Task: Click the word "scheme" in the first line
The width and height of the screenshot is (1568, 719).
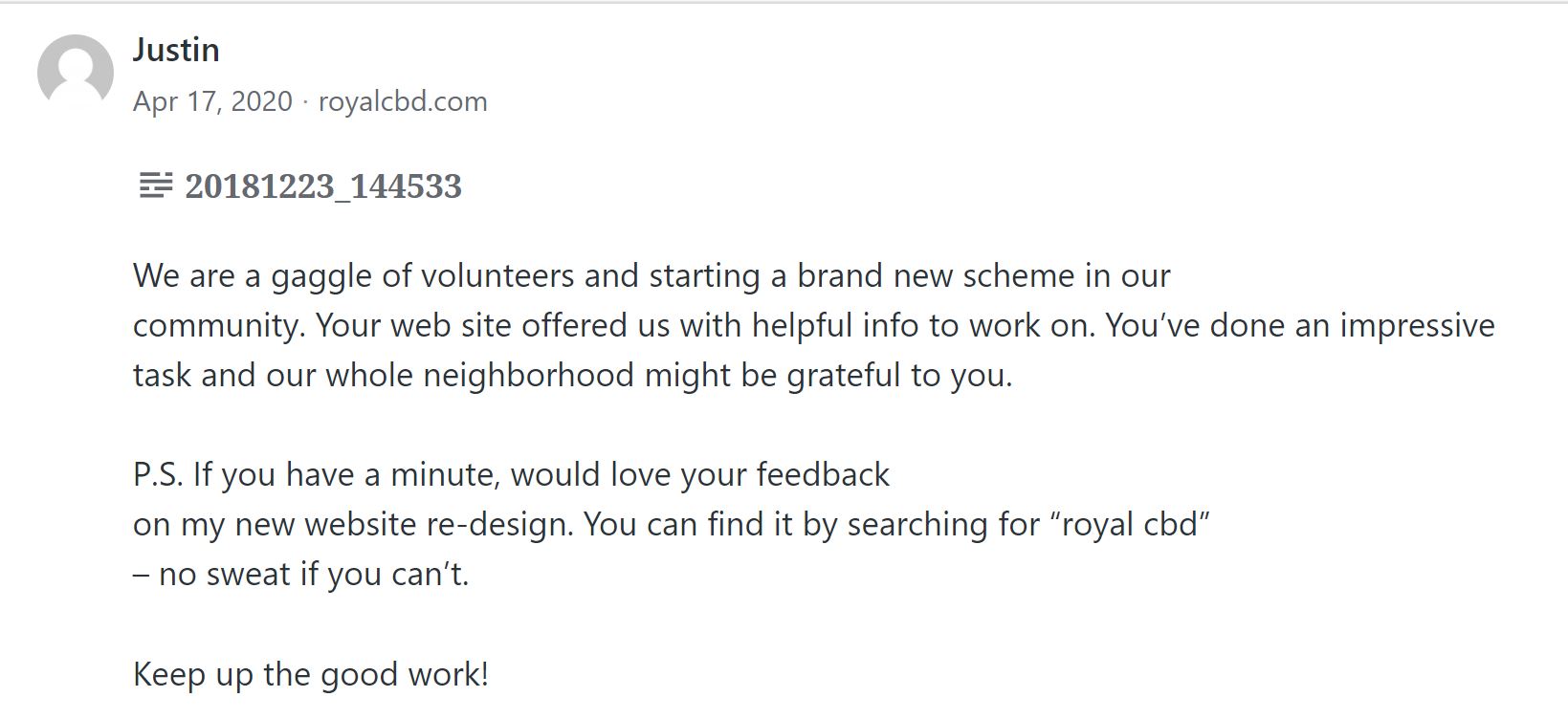Action: [1018, 275]
